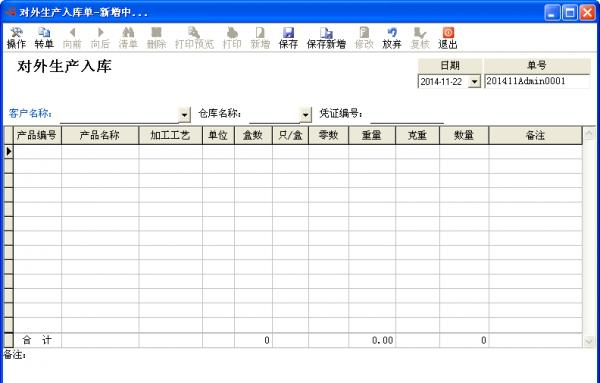The image size is (600, 383).
Task: Click the grid scrollbar down arrow
Action: click(589, 341)
